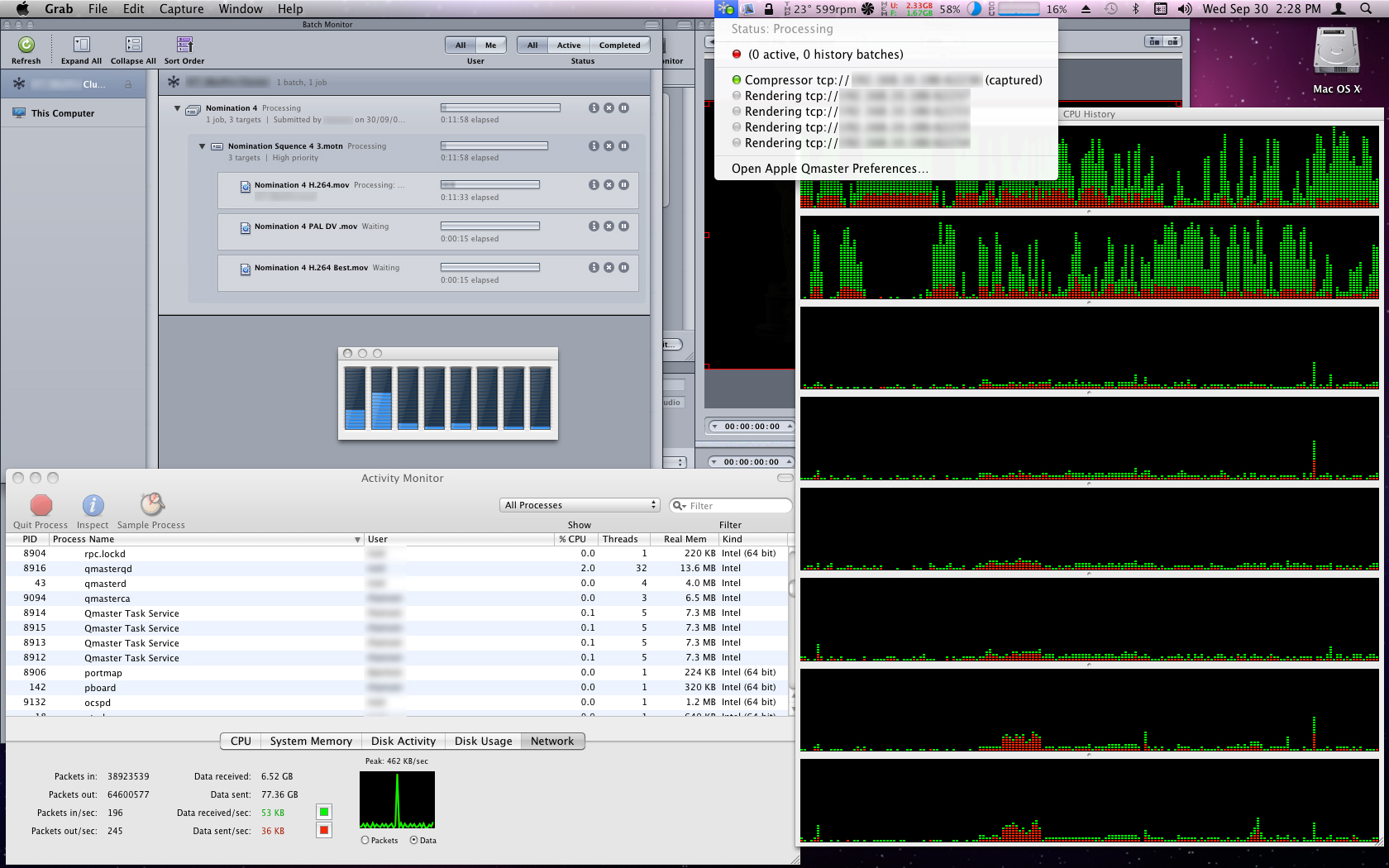1389x868 pixels.
Task: Open the Capture menu
Action: pos(181,9)
